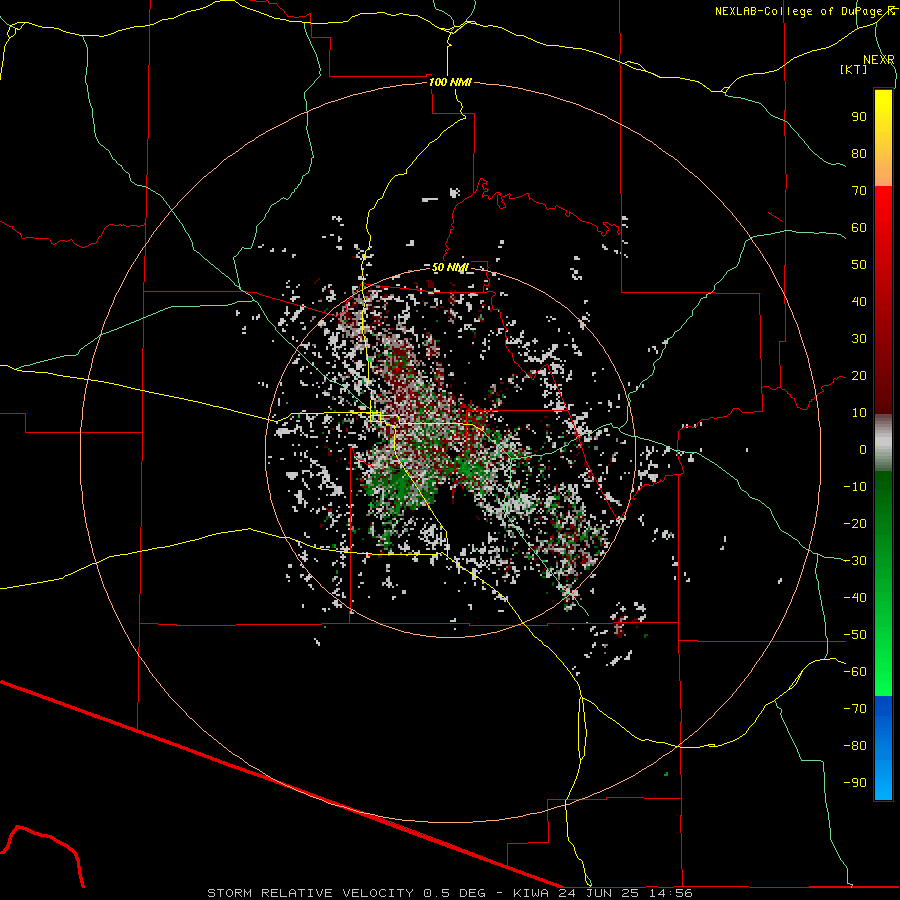This screenshot has height=900, width=900.
Task: Click the positive 30 value on the velocity scale
Action: coord(859,339)
